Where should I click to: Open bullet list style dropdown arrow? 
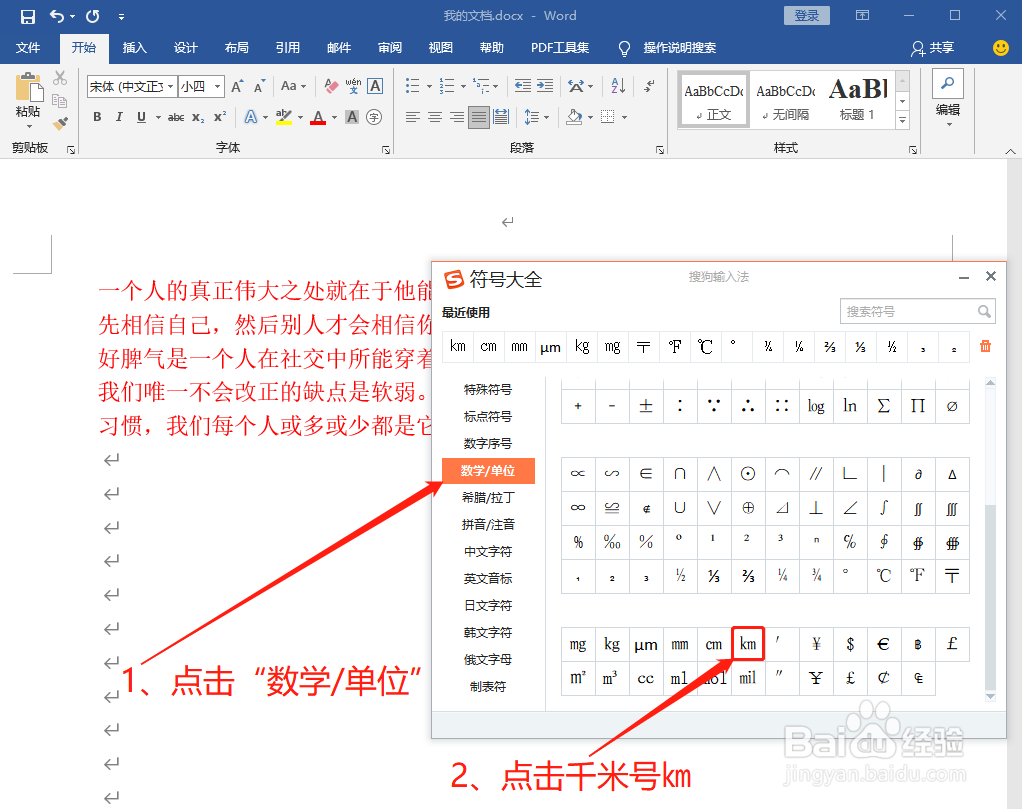point(430,86)
